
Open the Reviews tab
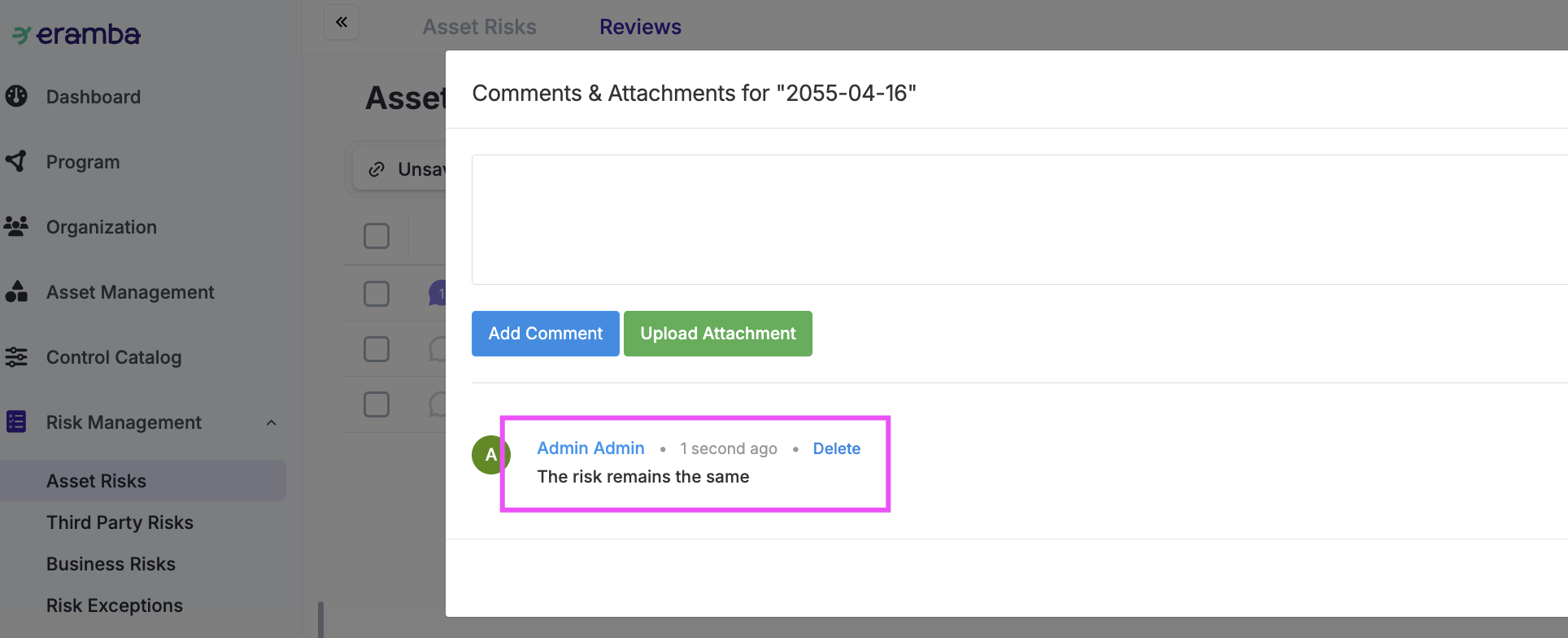coord(640,27)
